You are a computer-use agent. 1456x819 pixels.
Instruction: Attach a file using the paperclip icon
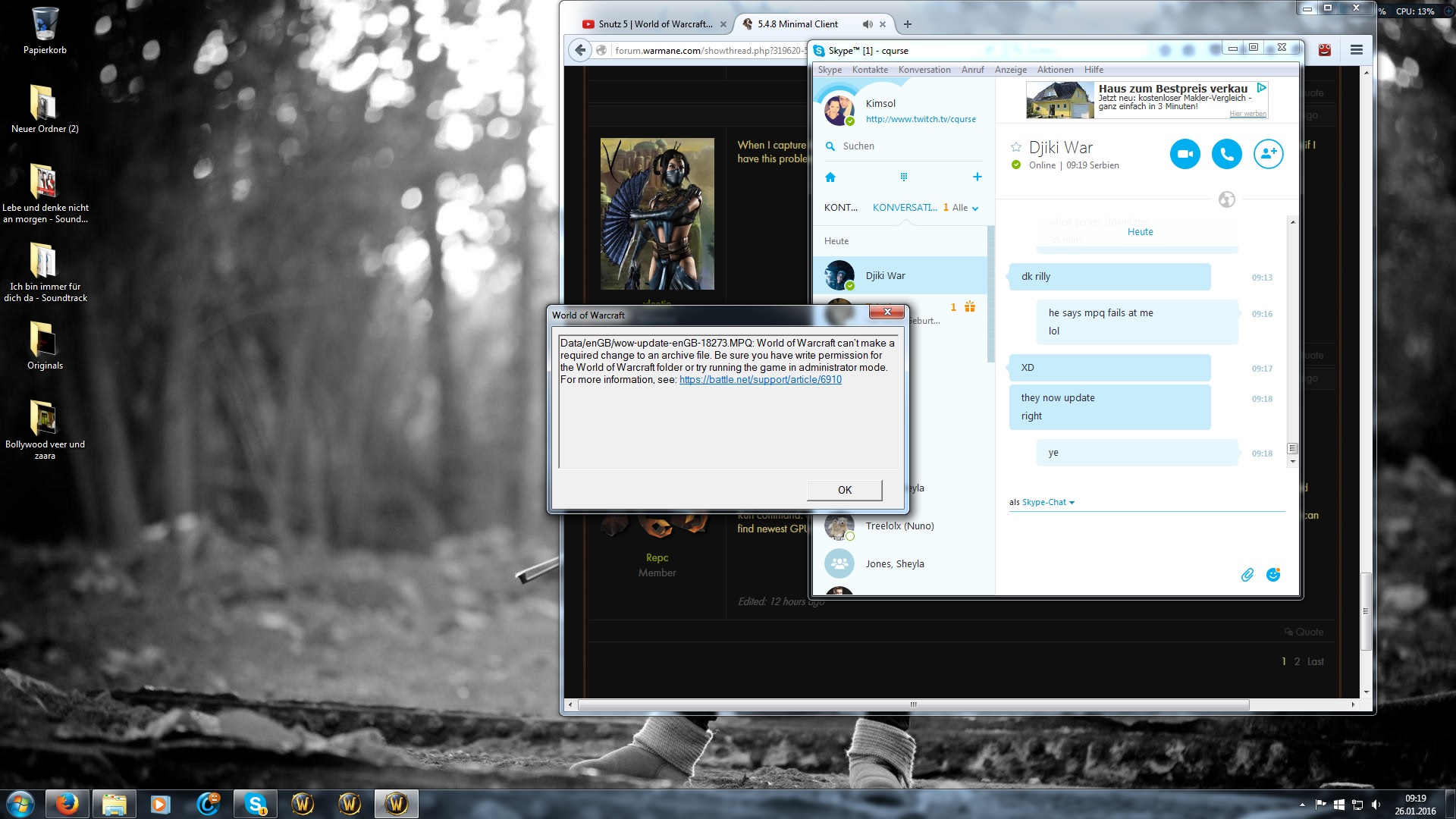(1247, 575)
